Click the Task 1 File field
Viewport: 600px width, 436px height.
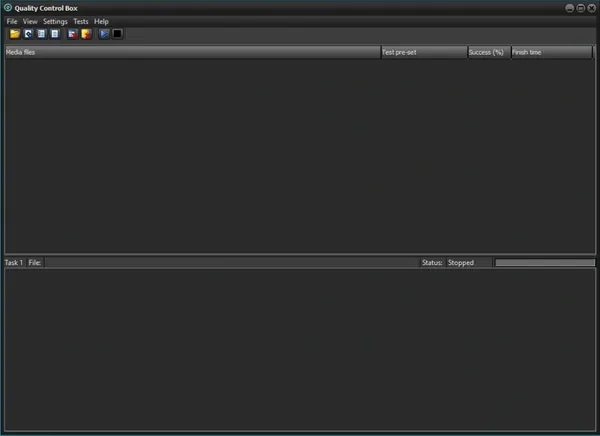pos(230,263)
